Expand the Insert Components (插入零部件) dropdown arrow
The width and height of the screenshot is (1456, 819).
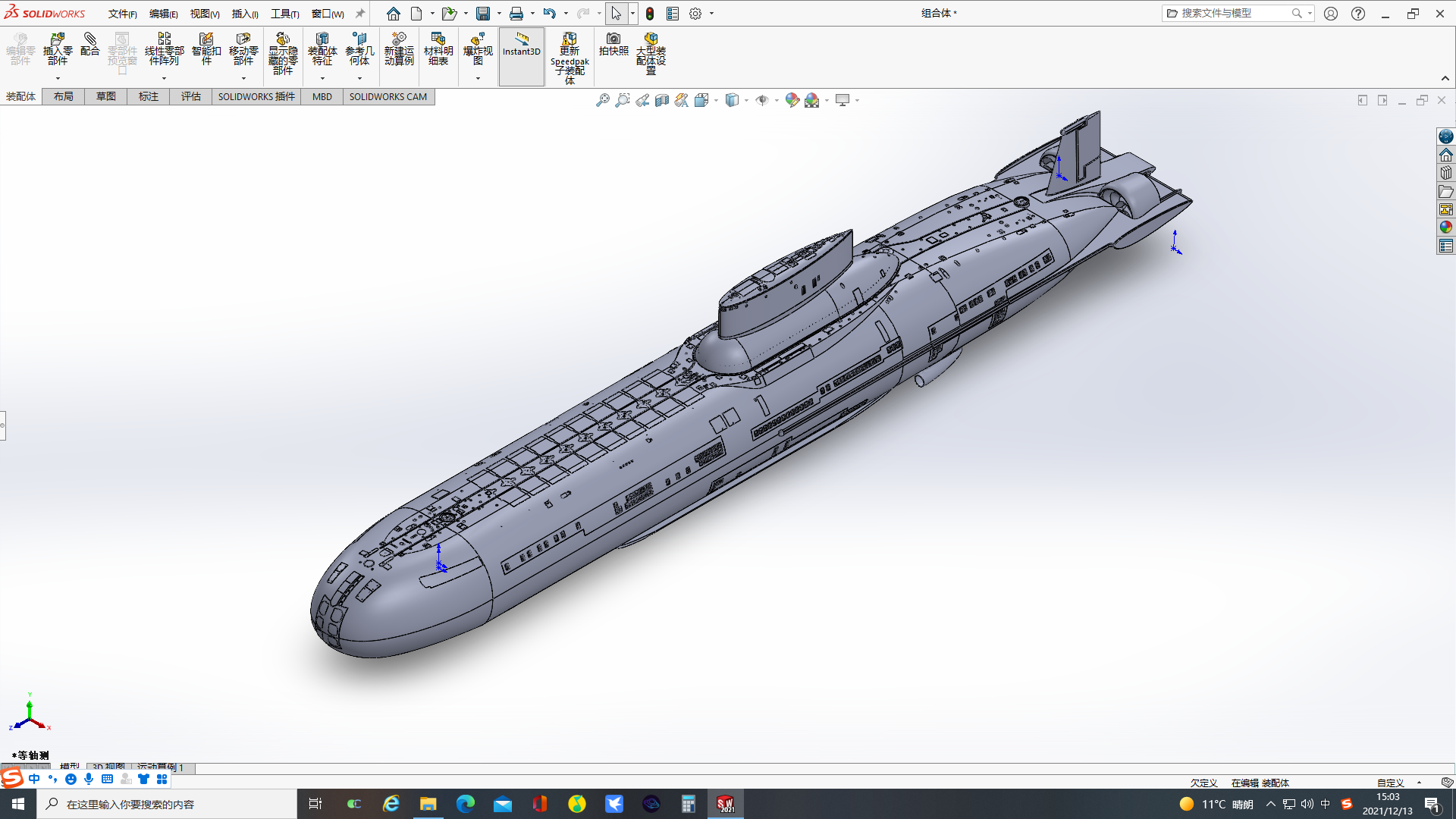pyautogui.click(x=58, y=79)
